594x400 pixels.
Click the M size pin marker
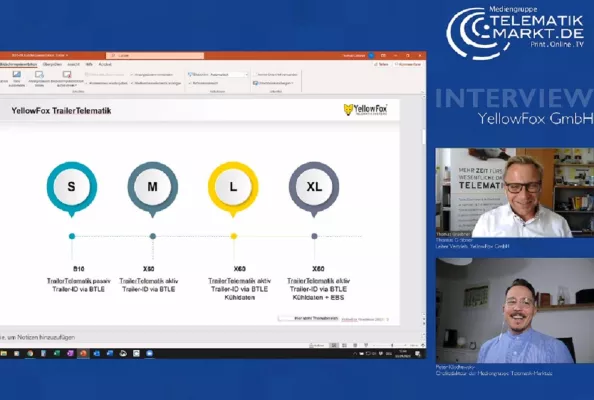(x=152, y=189)
